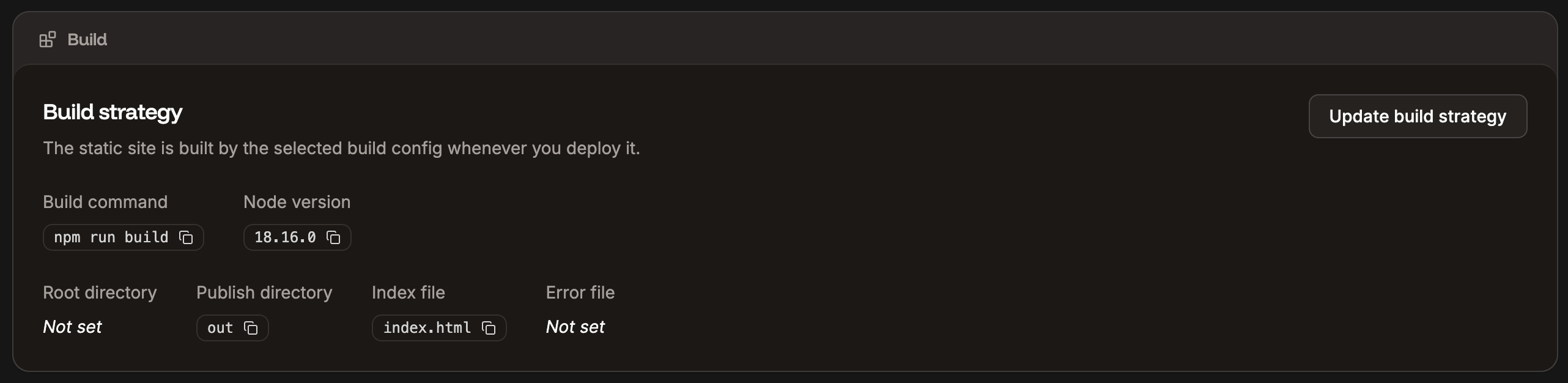Select the Build strategy heading
1568x383 pixels.
[x=112, y=112]
